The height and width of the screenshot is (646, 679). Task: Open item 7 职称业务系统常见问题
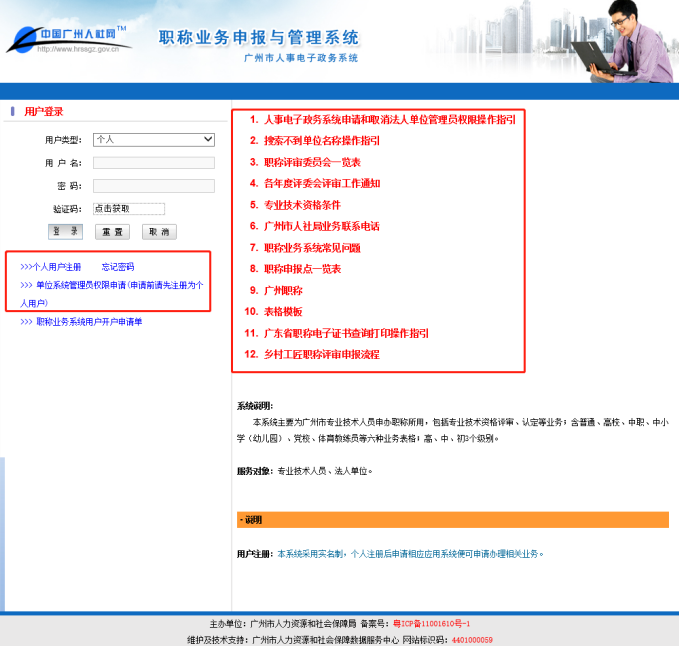point(312,248)
